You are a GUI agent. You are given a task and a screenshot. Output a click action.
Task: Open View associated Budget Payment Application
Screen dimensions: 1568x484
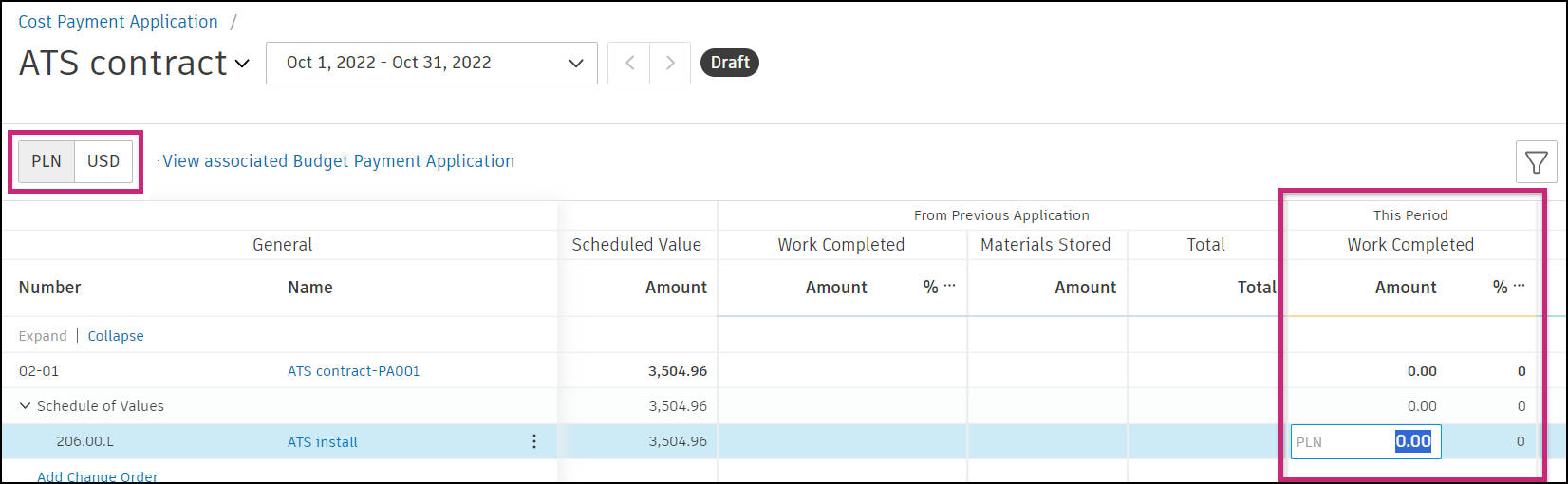pyautogui.click(x=338, y=161)
